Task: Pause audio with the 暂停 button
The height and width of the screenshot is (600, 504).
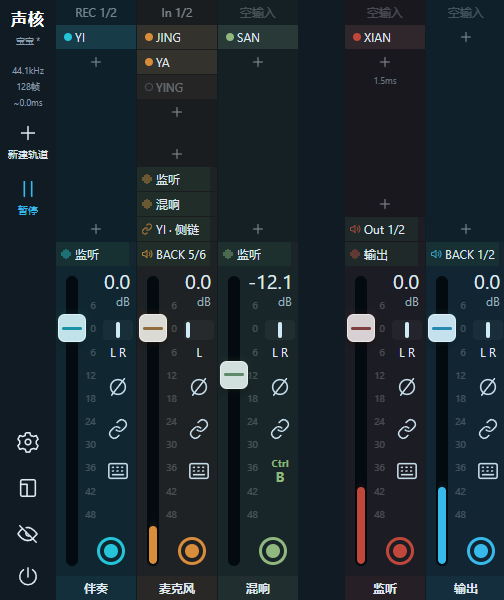Action: click(28, 198)
